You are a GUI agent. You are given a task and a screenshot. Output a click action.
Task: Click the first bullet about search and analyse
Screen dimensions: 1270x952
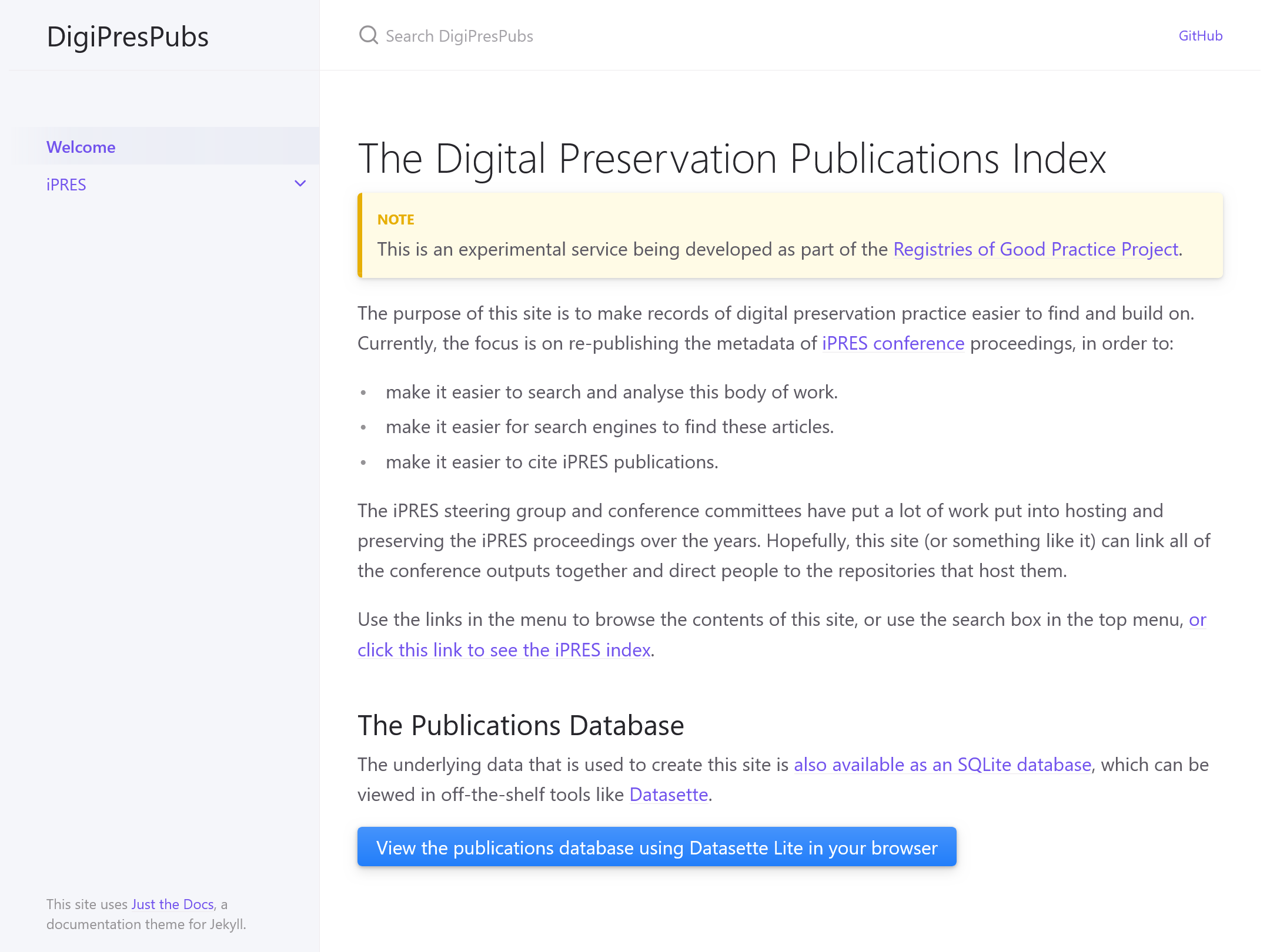point(611,392)
